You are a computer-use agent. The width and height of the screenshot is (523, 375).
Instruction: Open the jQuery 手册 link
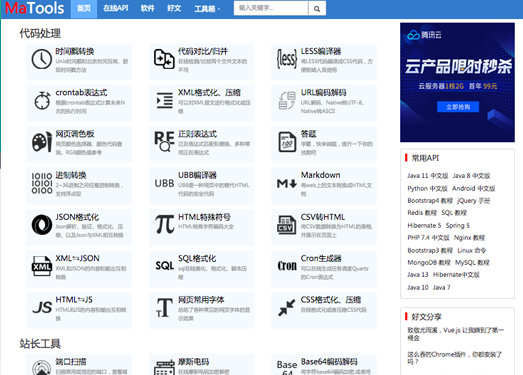[474, 201]
